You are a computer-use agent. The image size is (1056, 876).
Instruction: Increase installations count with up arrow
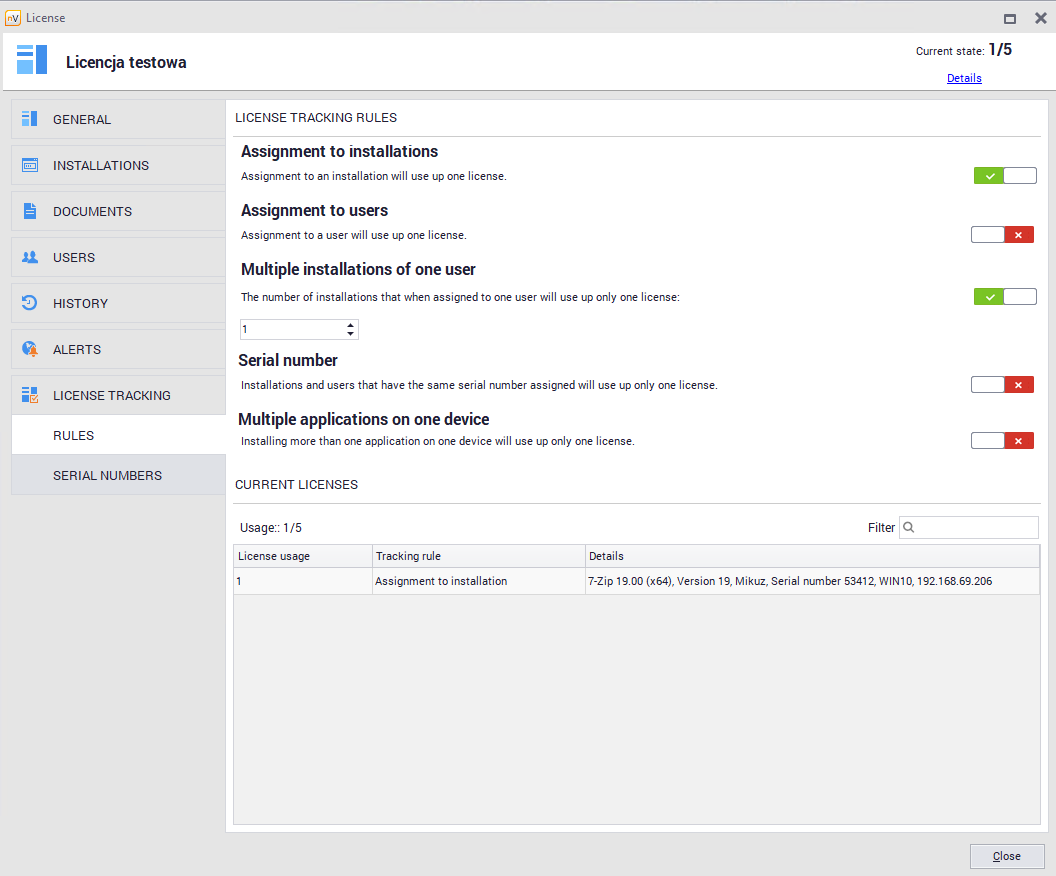coord(350,325)
